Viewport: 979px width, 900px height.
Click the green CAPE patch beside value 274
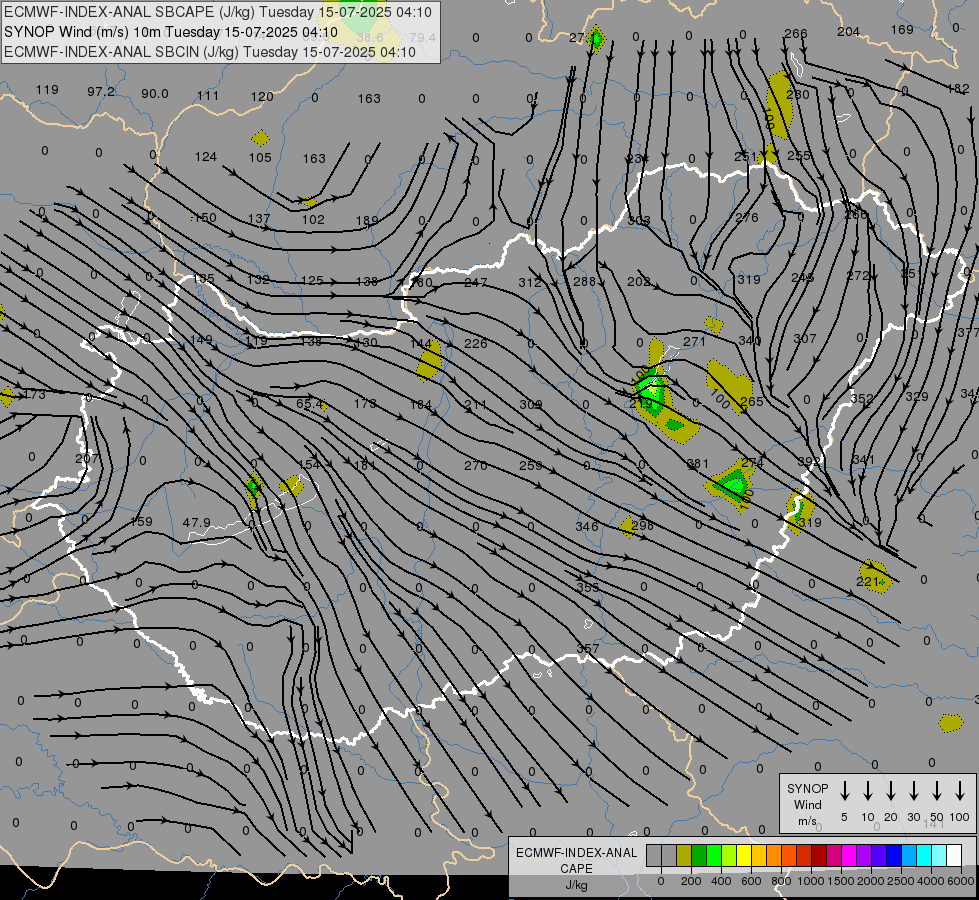731,484
